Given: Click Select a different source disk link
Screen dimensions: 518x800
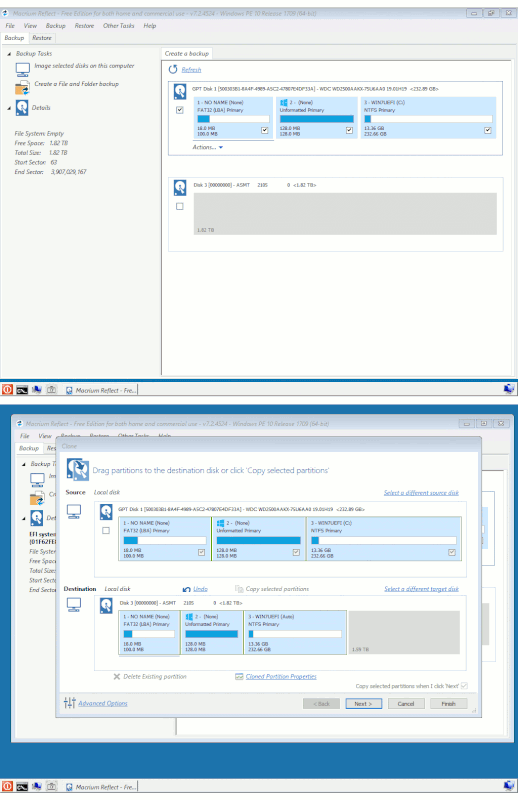Looking at the screenshot, I should coord(421,493).
